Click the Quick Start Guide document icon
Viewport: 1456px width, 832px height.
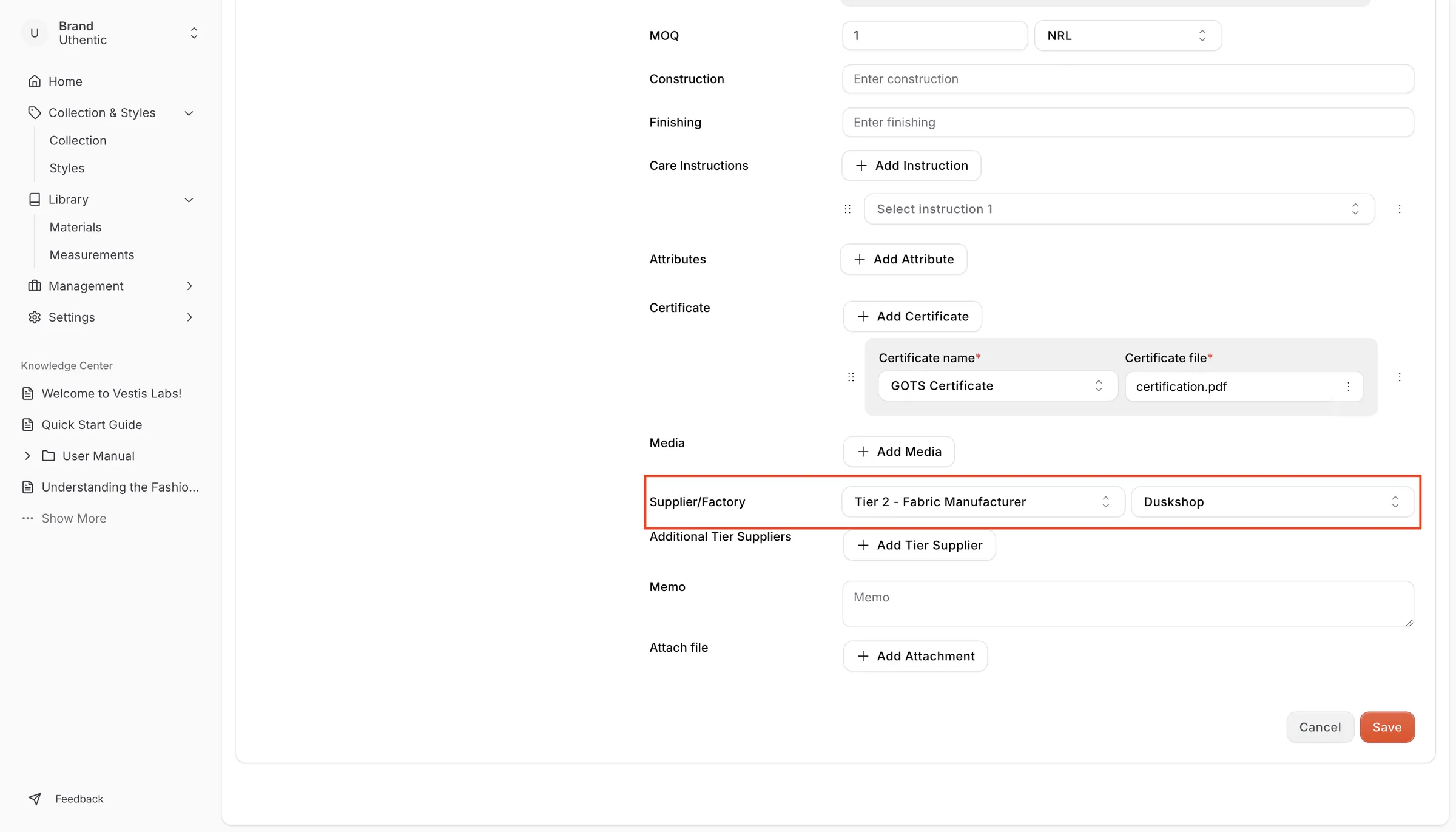(28, 425)
